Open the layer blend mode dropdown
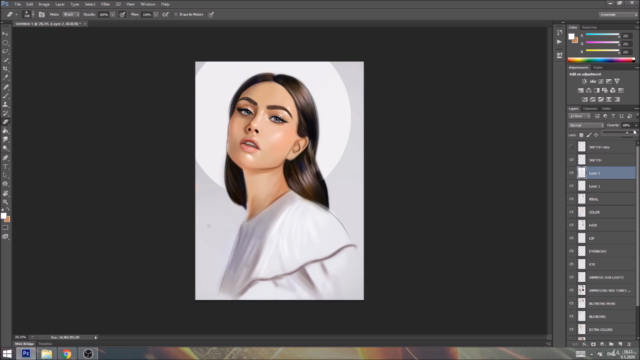 point(586,125)
